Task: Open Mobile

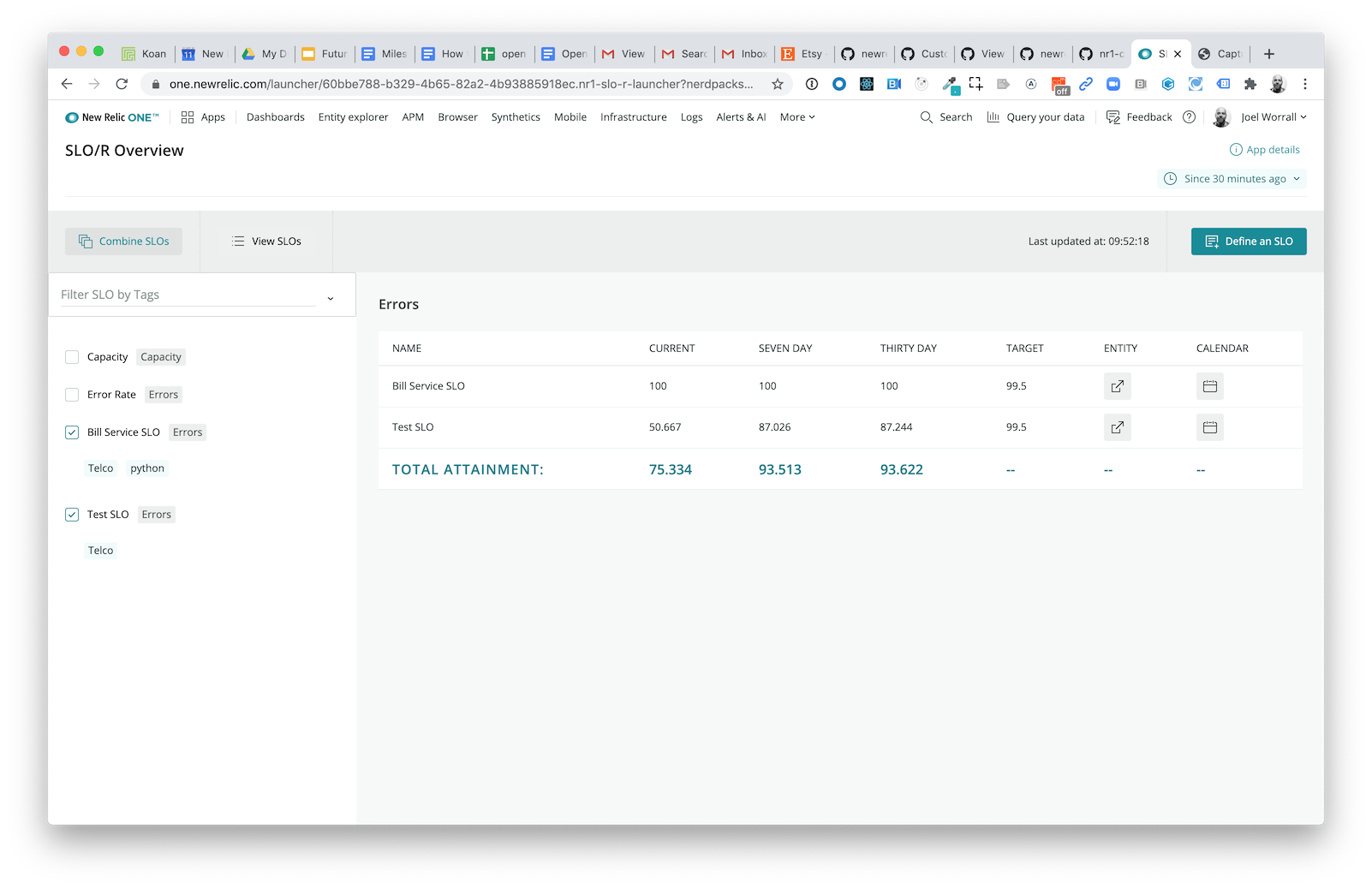Action: (x=570, y=117)
